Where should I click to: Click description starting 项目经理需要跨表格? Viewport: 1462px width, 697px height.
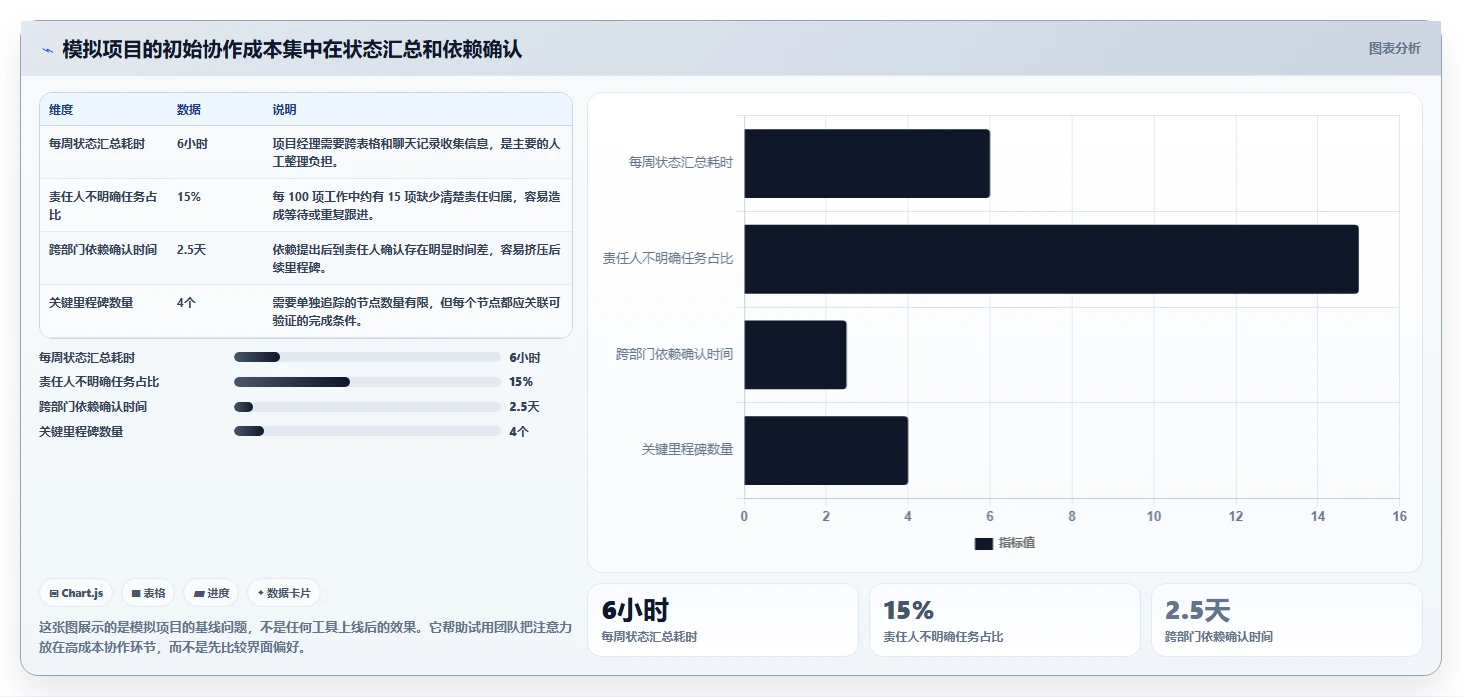pos(416,153)
